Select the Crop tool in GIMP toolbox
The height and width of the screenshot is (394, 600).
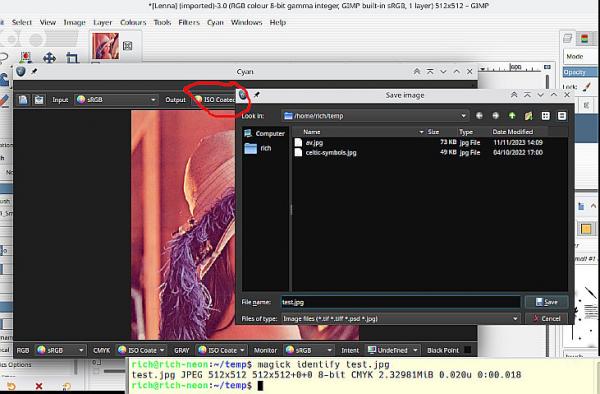[x=72, y=58]
